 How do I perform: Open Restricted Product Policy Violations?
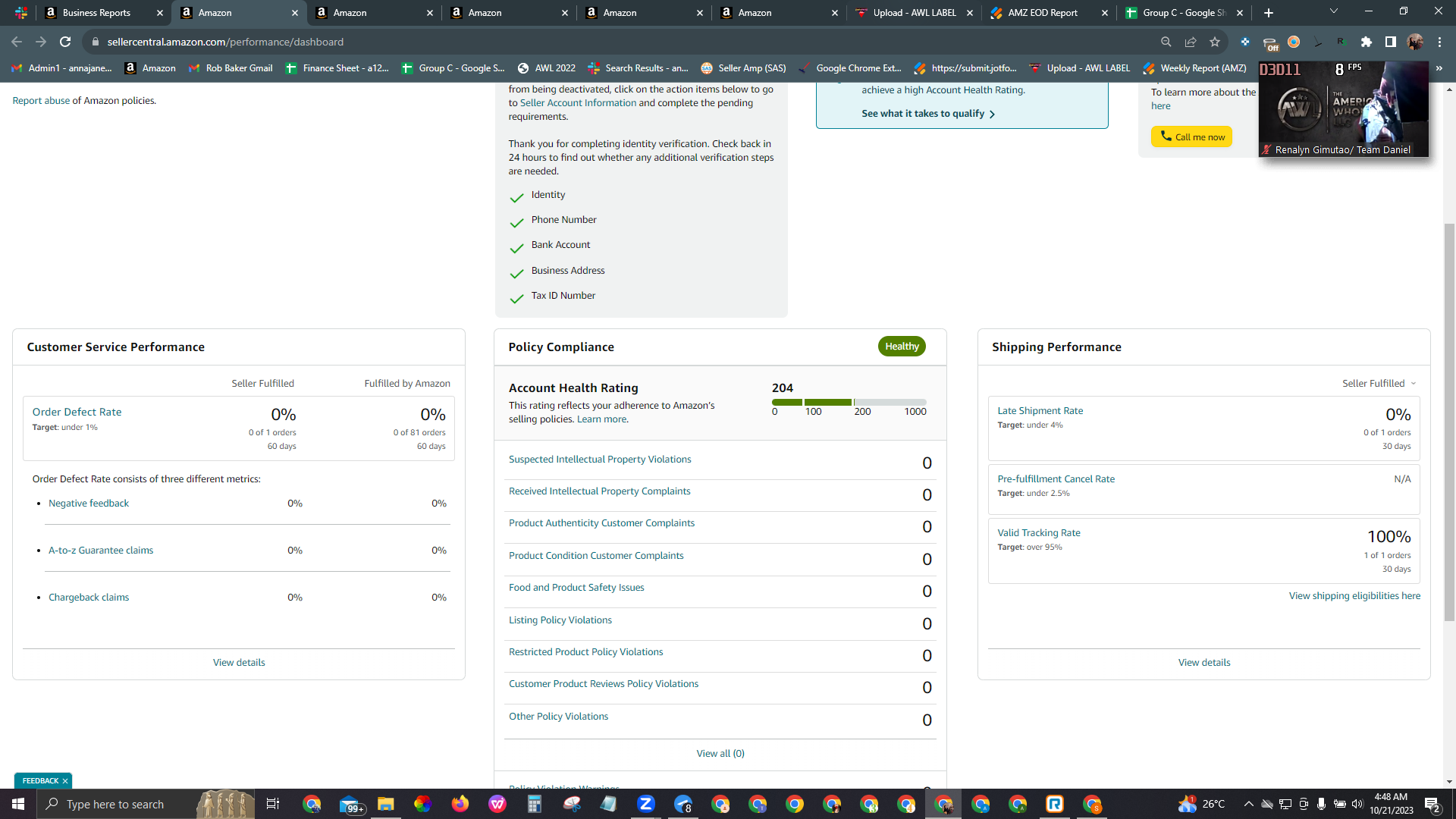585,652
